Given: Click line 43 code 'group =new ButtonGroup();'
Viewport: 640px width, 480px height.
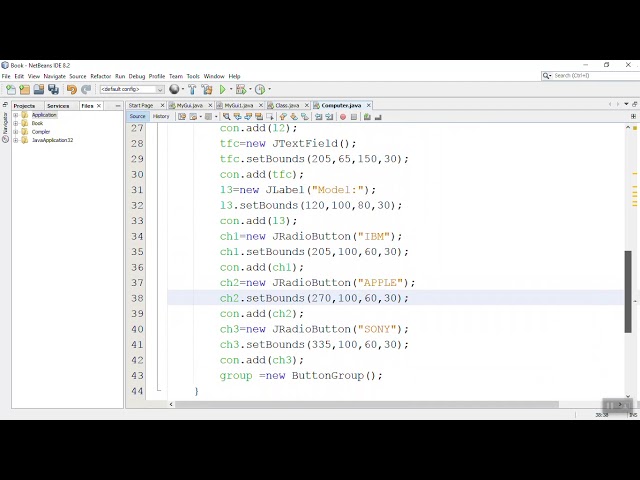Looking at the screenshot, I should 301,376.
